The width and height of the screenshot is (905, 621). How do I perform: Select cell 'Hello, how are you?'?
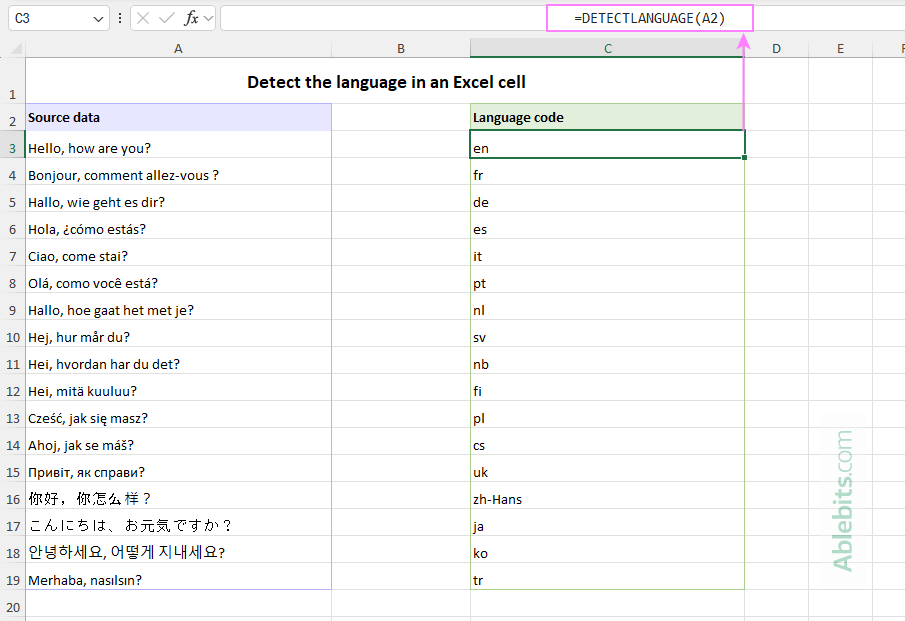[x=178, y=144]
